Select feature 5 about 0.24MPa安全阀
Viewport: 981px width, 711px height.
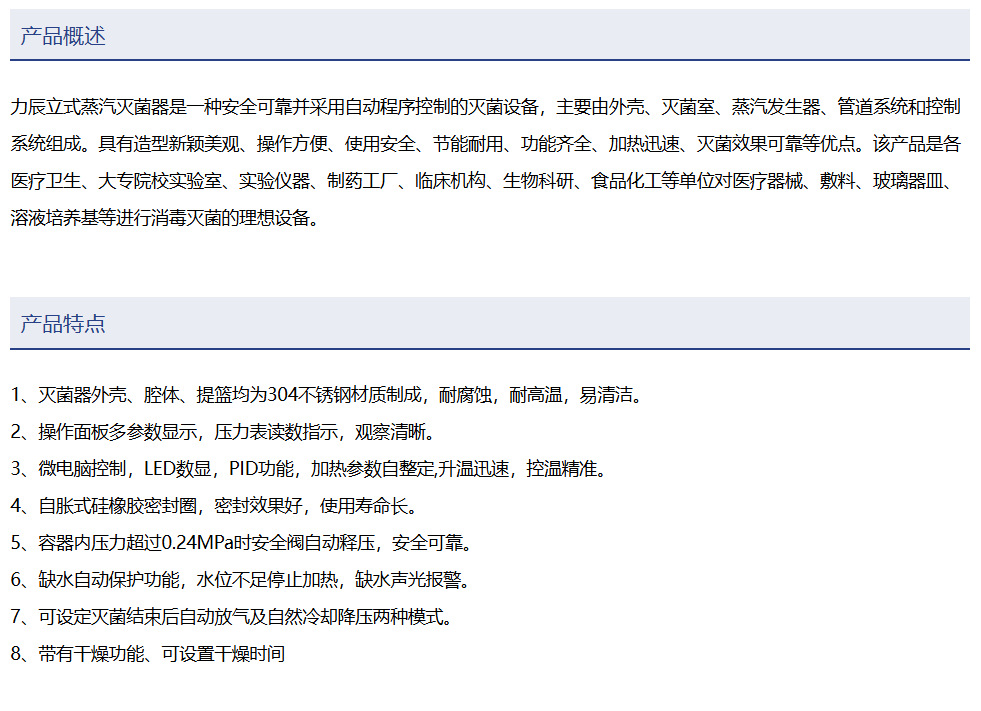[241, 543]
